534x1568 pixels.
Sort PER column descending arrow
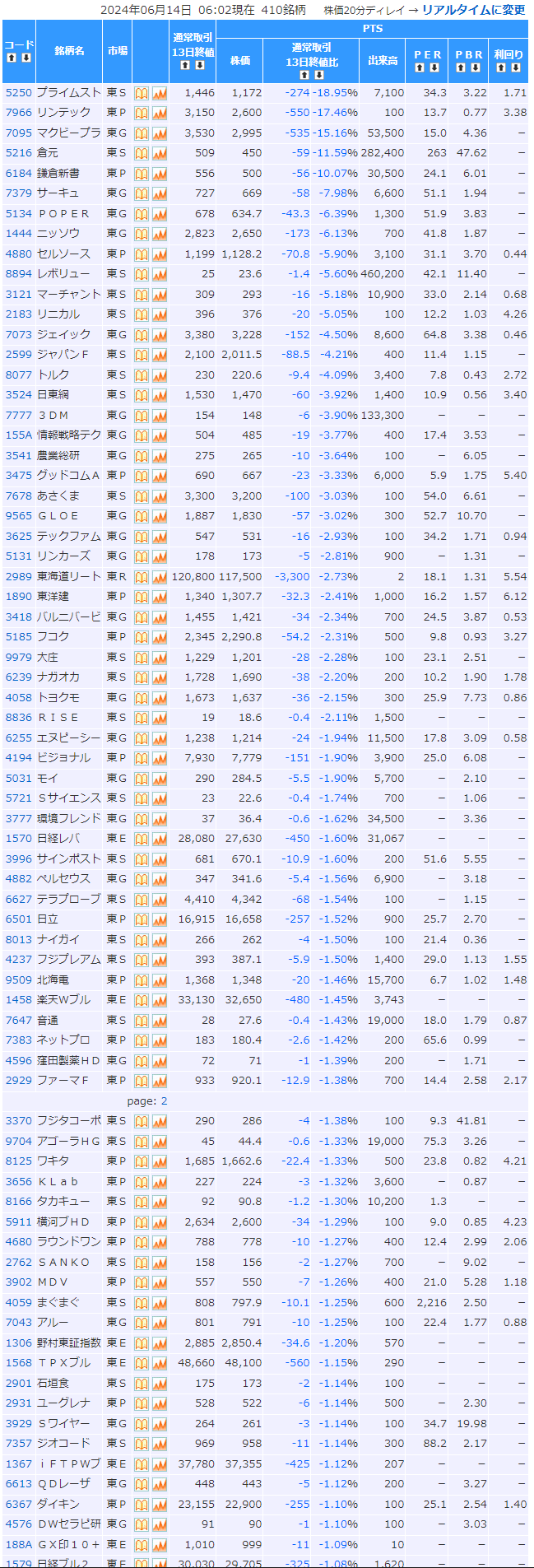[x=434, y=67]
